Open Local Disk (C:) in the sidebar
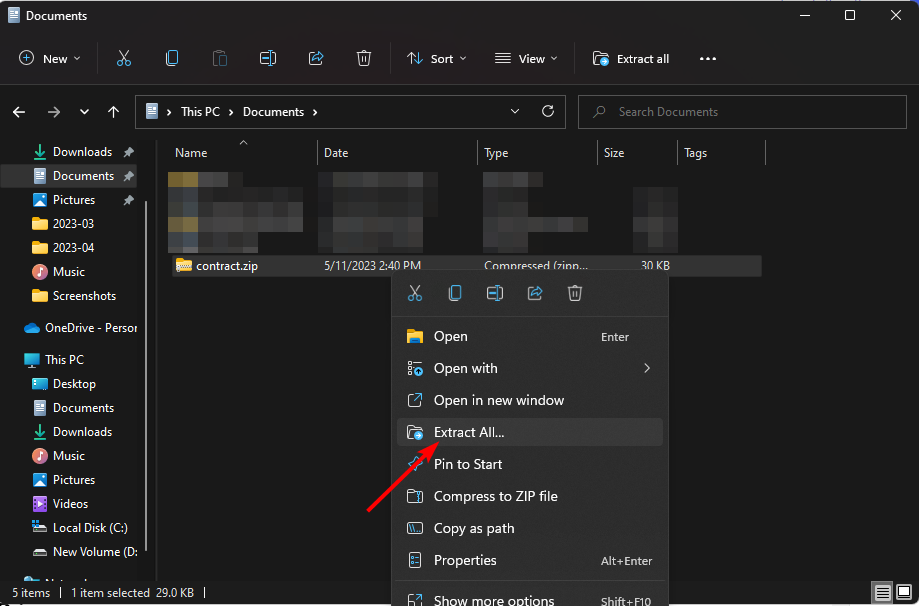Screen dimensions: 919x606 (90, 528)
